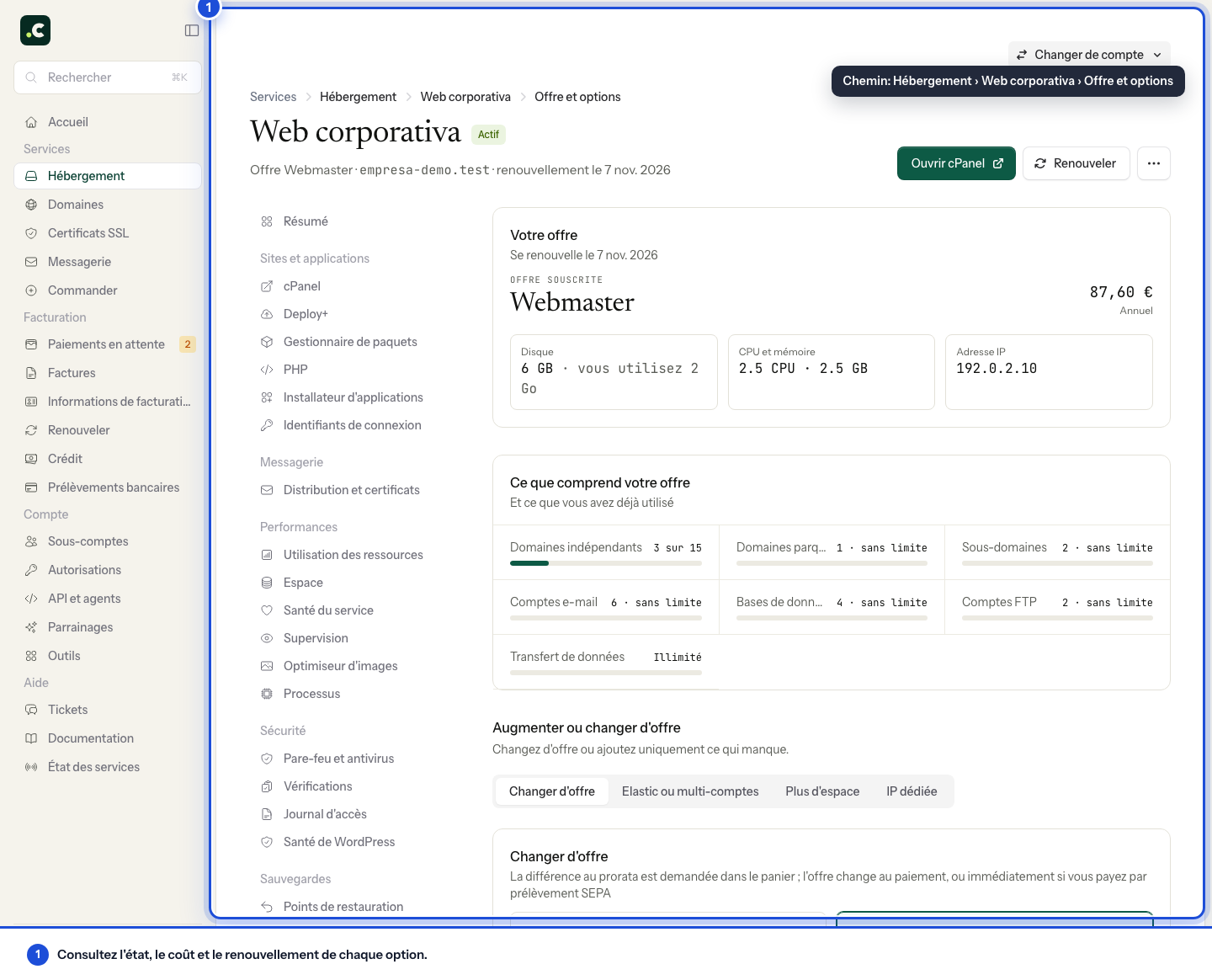Open Pare-feu et antivirus section
1212x980 pixels.
click(x=360, y=759)
